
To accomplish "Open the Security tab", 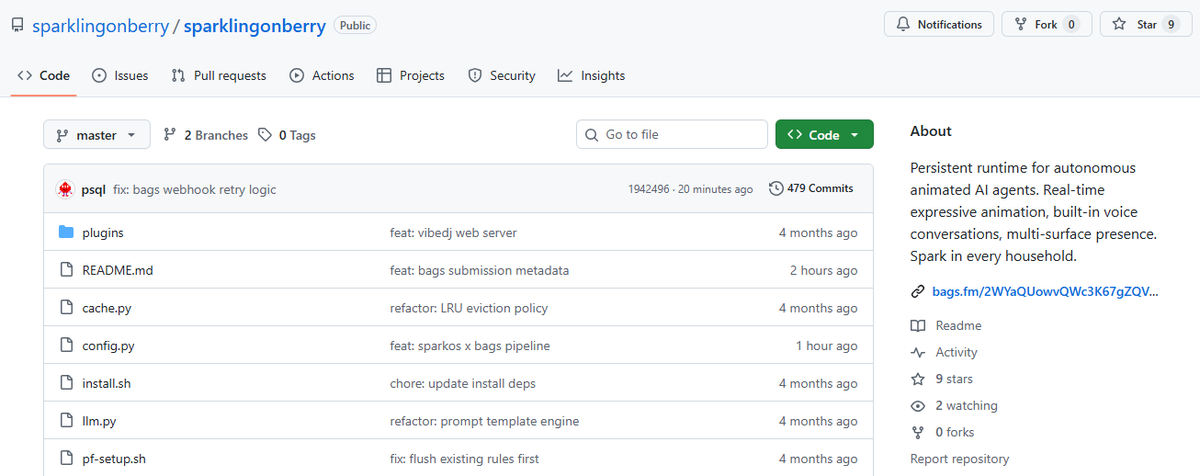I will pos(502,75).
